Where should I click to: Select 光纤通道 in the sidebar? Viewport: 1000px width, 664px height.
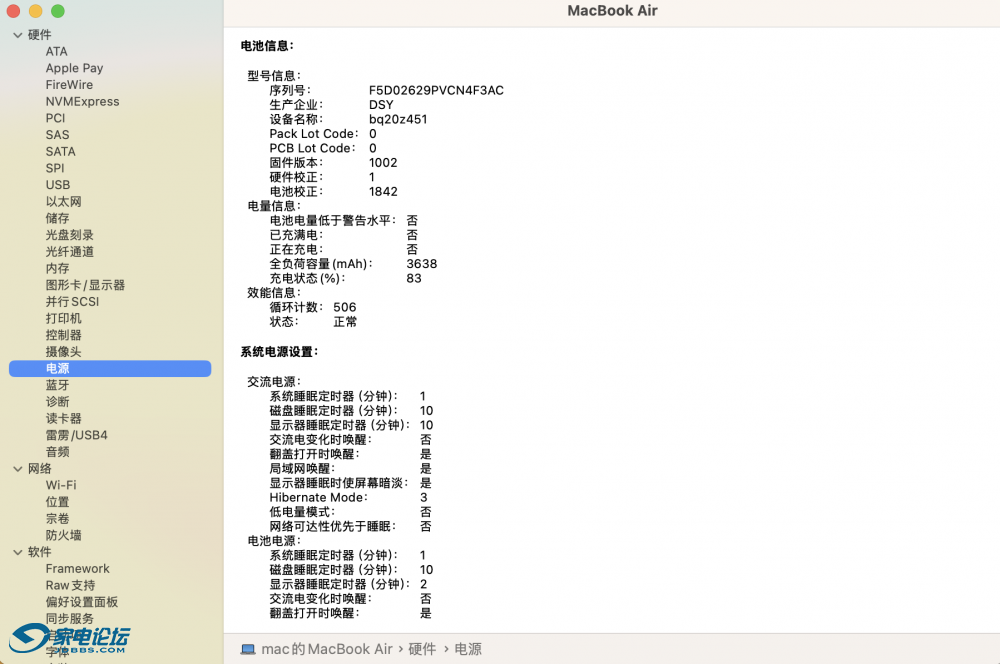click(70, 252)
